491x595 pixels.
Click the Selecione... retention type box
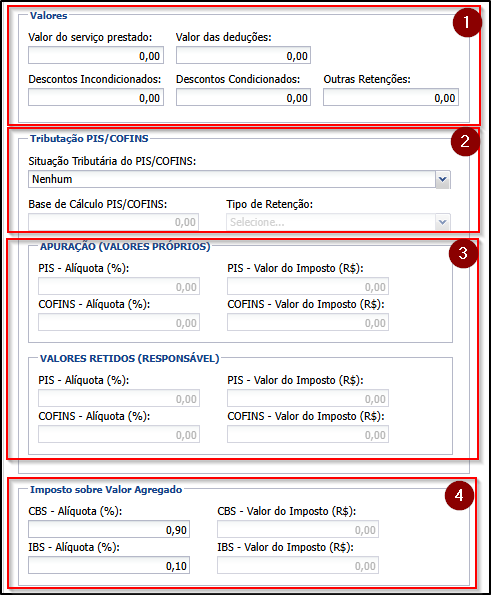point(338,222)
